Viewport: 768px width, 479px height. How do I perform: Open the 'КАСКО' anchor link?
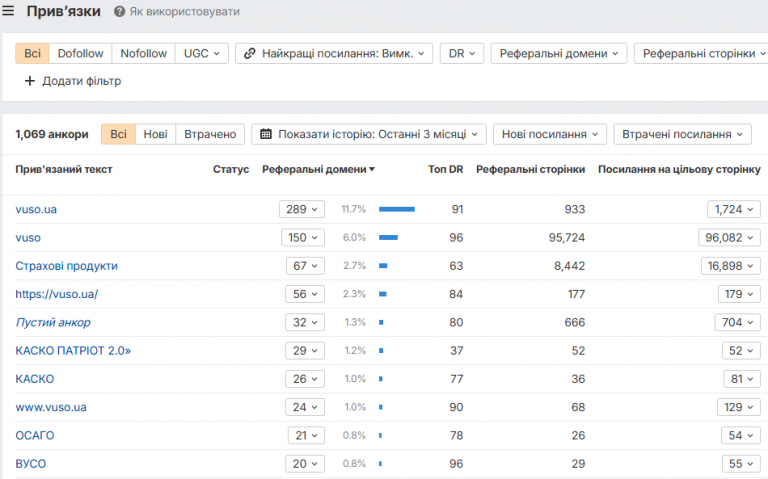point(34,379)
